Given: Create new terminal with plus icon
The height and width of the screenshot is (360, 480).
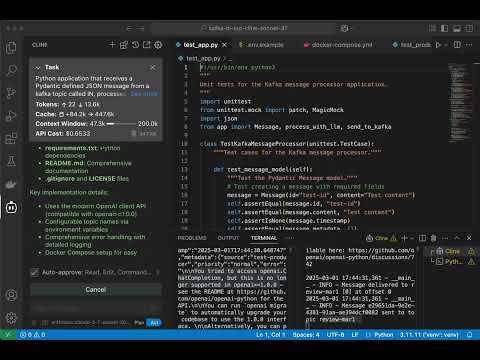Looking at the screenshot, I should (404, 238).
